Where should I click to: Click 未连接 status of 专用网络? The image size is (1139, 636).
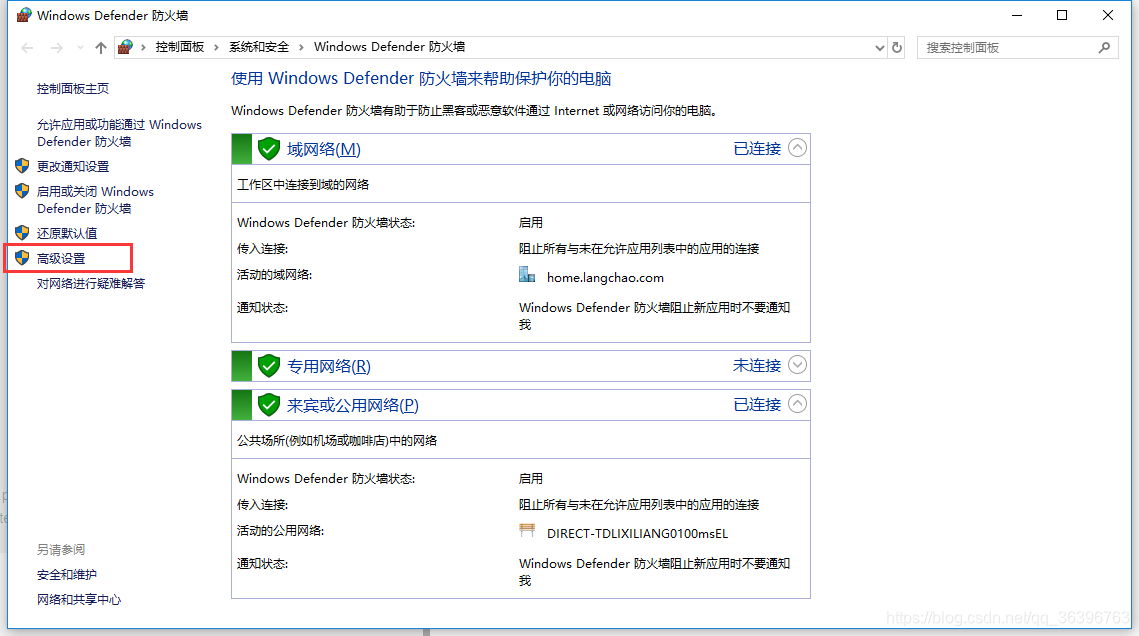coord(757,365)
